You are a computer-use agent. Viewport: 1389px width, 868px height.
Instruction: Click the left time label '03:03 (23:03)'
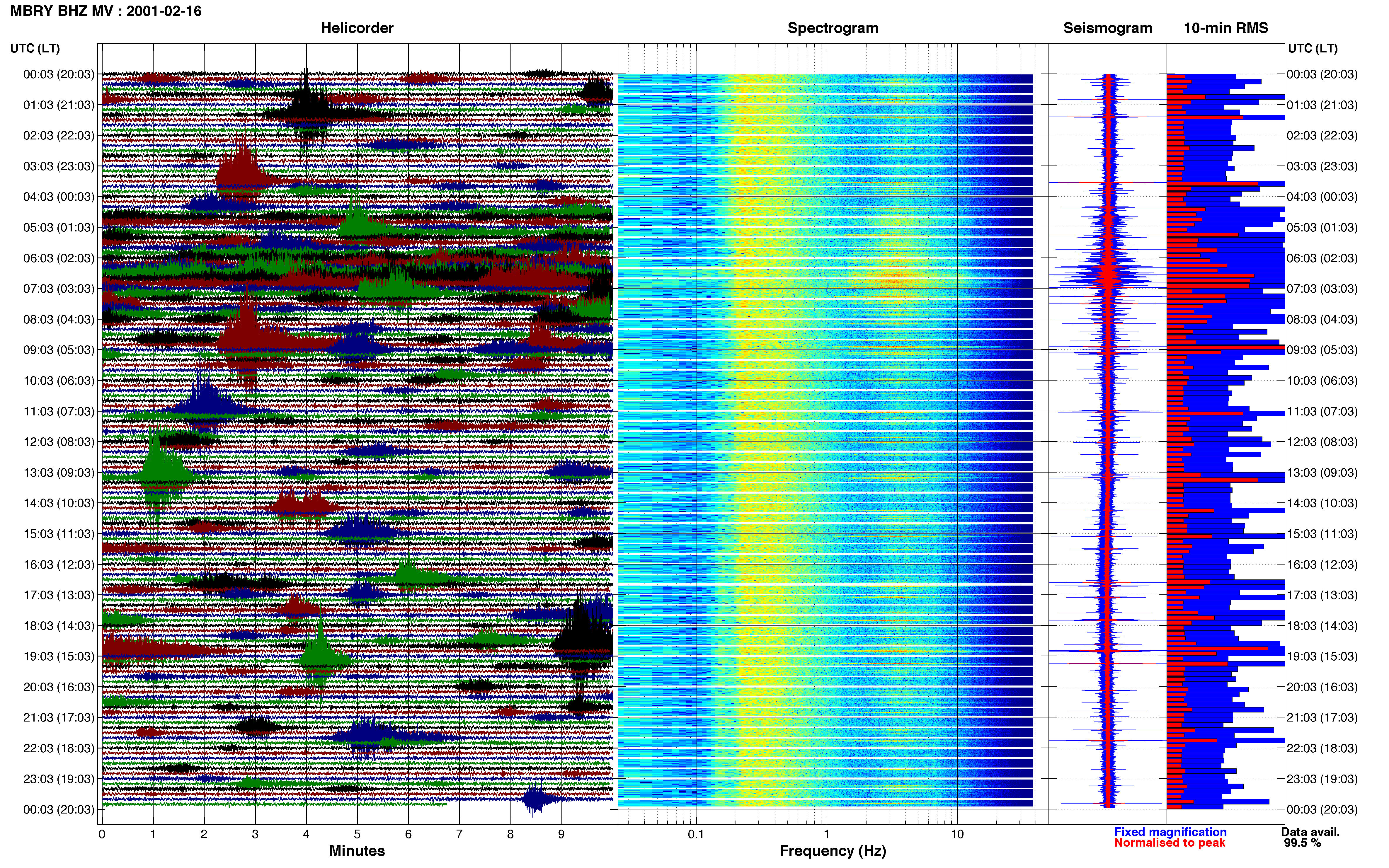pyautogui.click(x=59, y=166)
